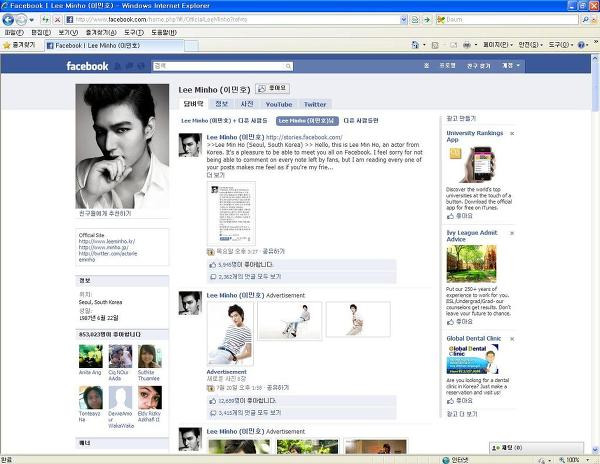Image resolution: width=600 pixels, height=464 pixels.
Task: Click the 공유하기 Share link on first post
Action: [273, 251]
